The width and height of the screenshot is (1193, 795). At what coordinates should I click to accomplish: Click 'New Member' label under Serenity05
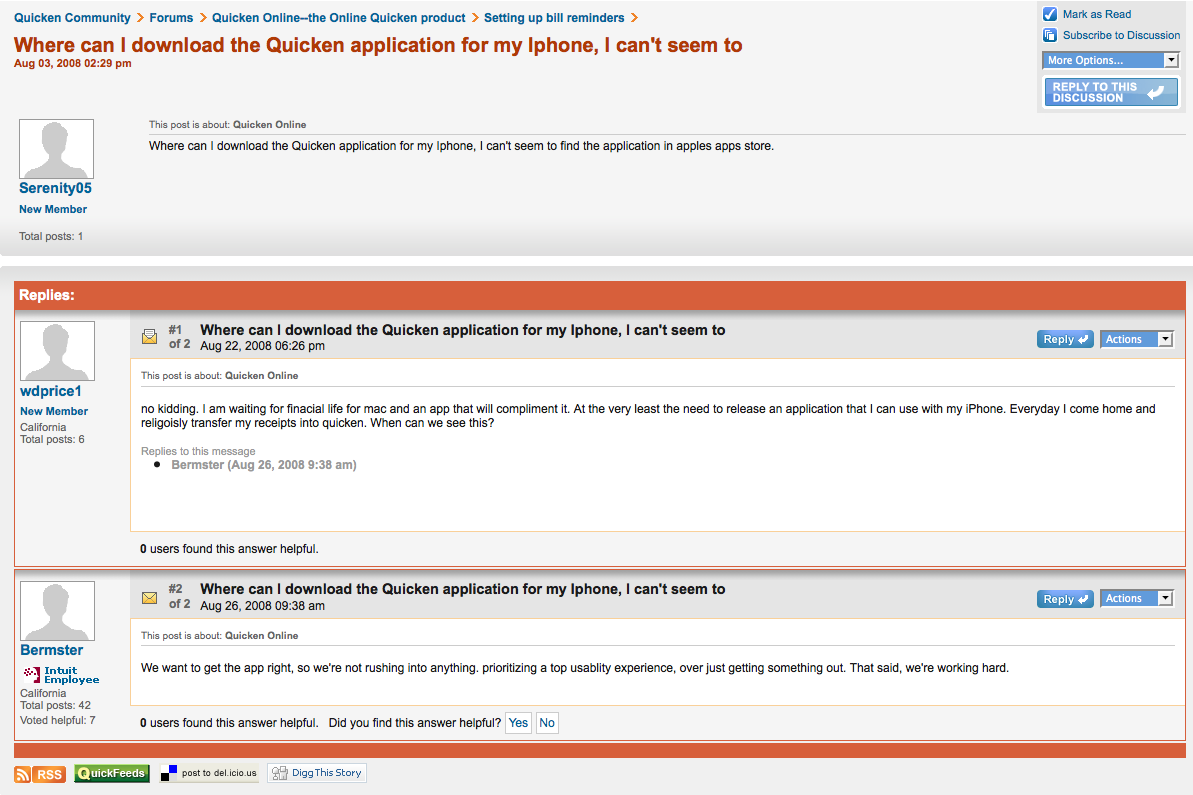(x=53, y=209)
